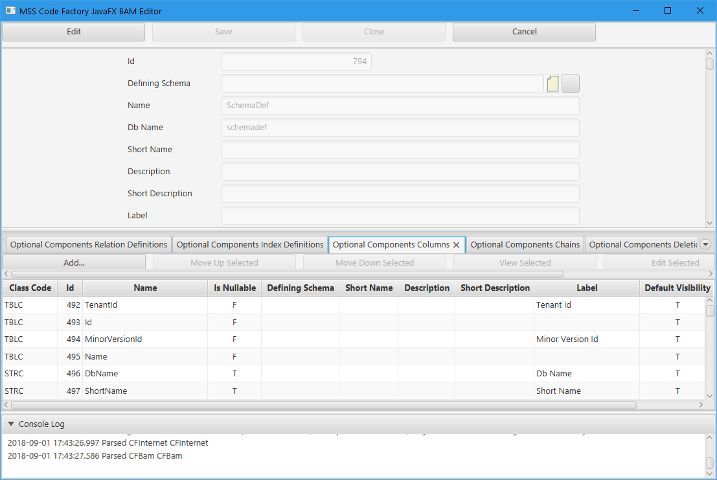Viewport: 717px width, 480px height.
Task: Focus the Description text field
Action: (x=400, y=172)
